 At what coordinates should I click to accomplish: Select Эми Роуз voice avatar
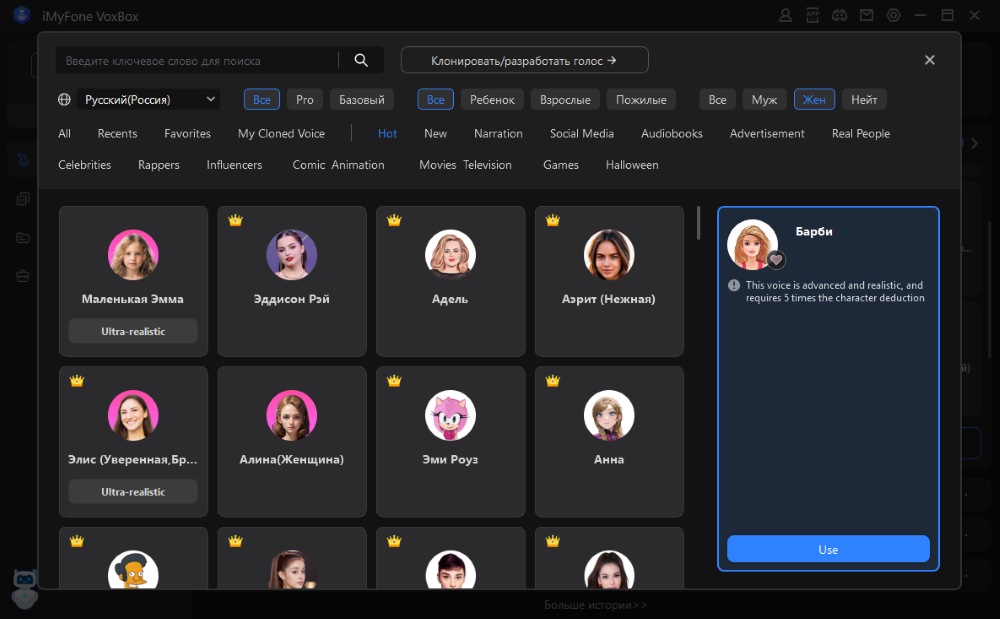click(450, 416)
